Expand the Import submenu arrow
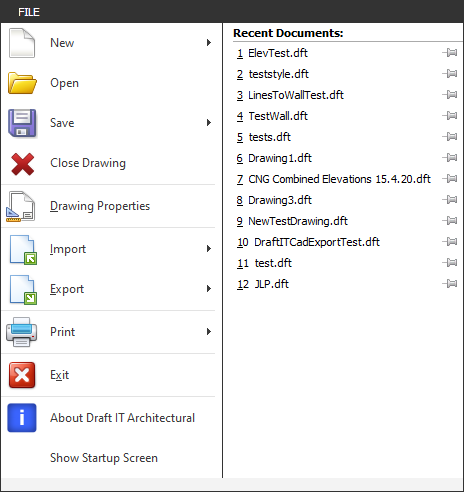The image size is (464, 492). tap(209, 249)
